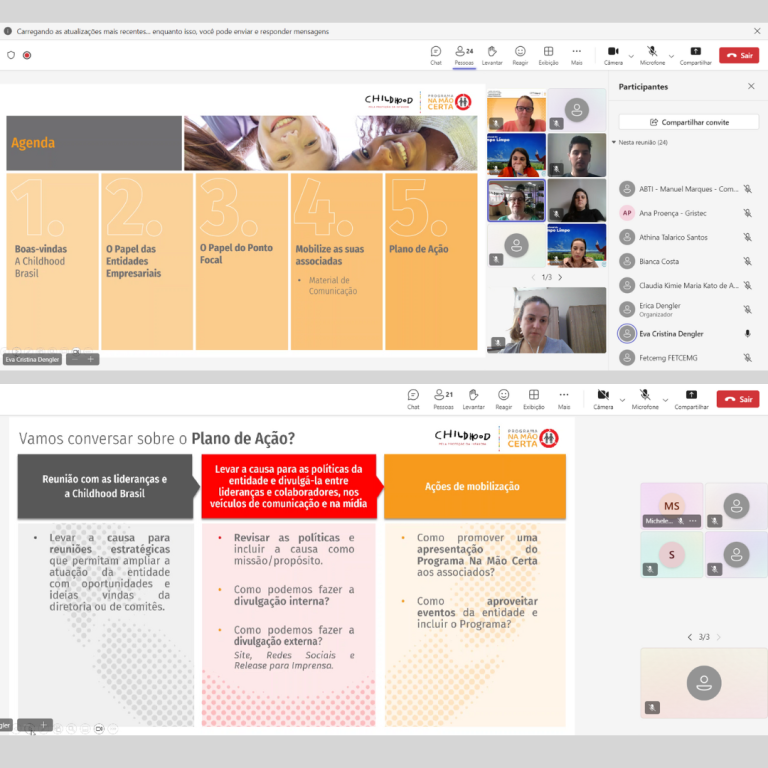The width and height of the screenshot is (768, 768).
Task: Turn on Câmera in the Plano de Ação meeting
Action: pos(603,399)
